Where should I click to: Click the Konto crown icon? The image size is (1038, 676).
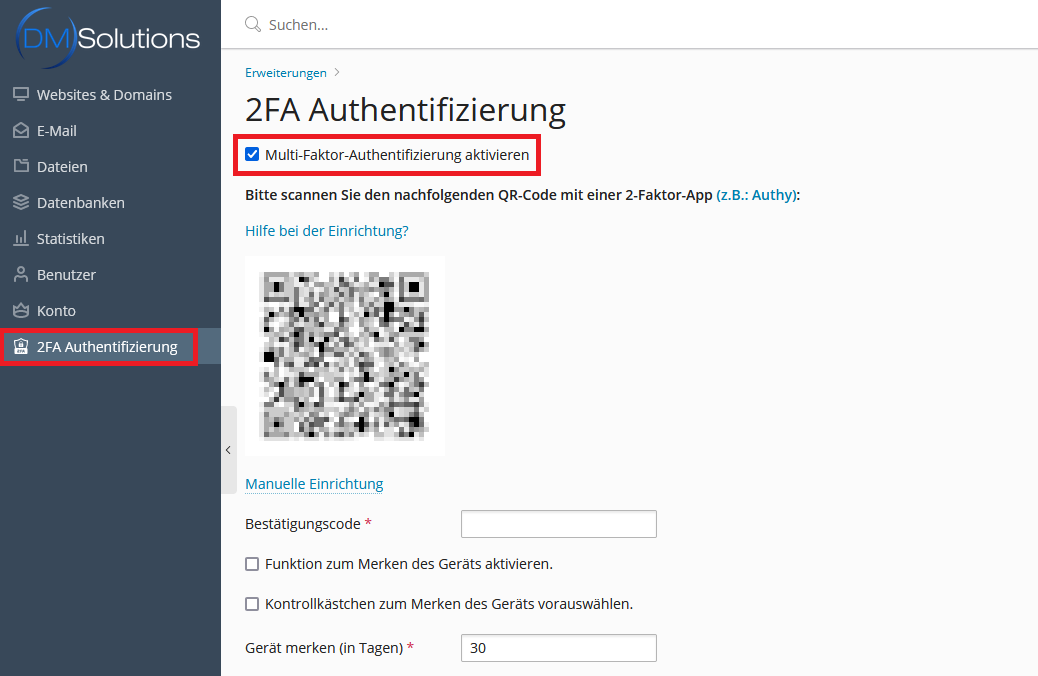click(21, 311)
